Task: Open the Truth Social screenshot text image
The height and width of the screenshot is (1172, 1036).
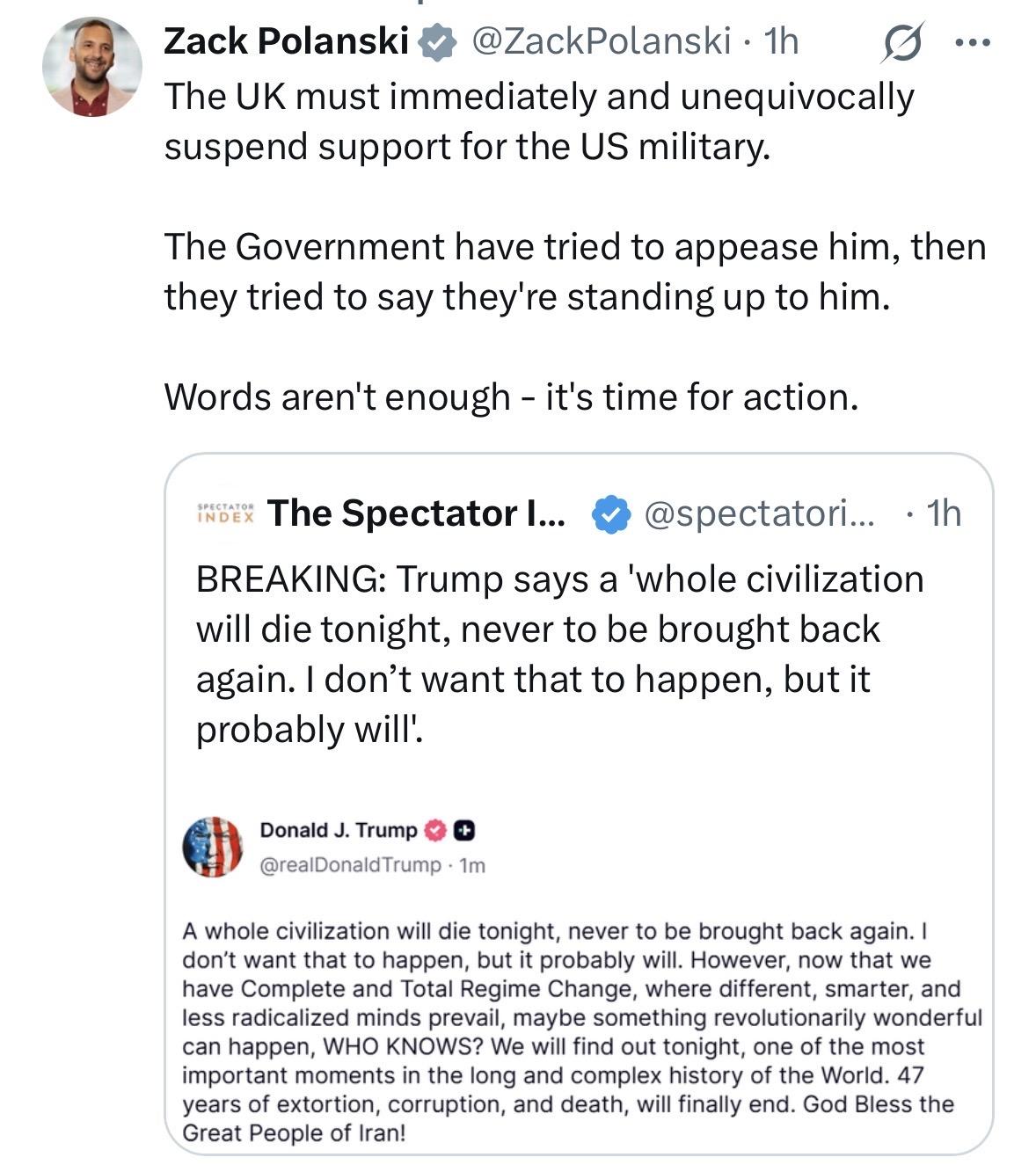Action: 580,1030
